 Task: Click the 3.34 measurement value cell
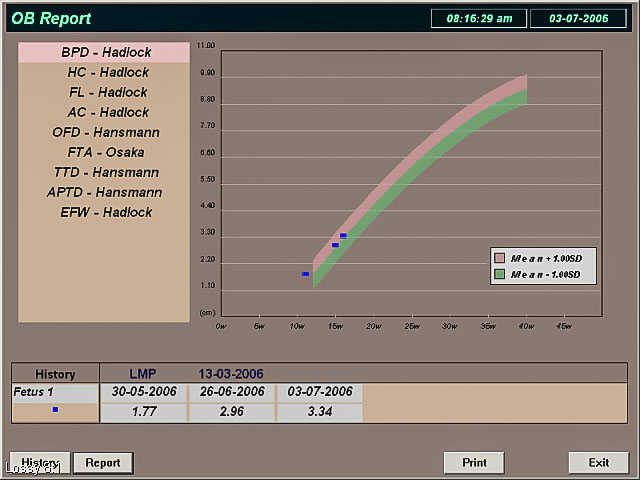tap(319, 410)
